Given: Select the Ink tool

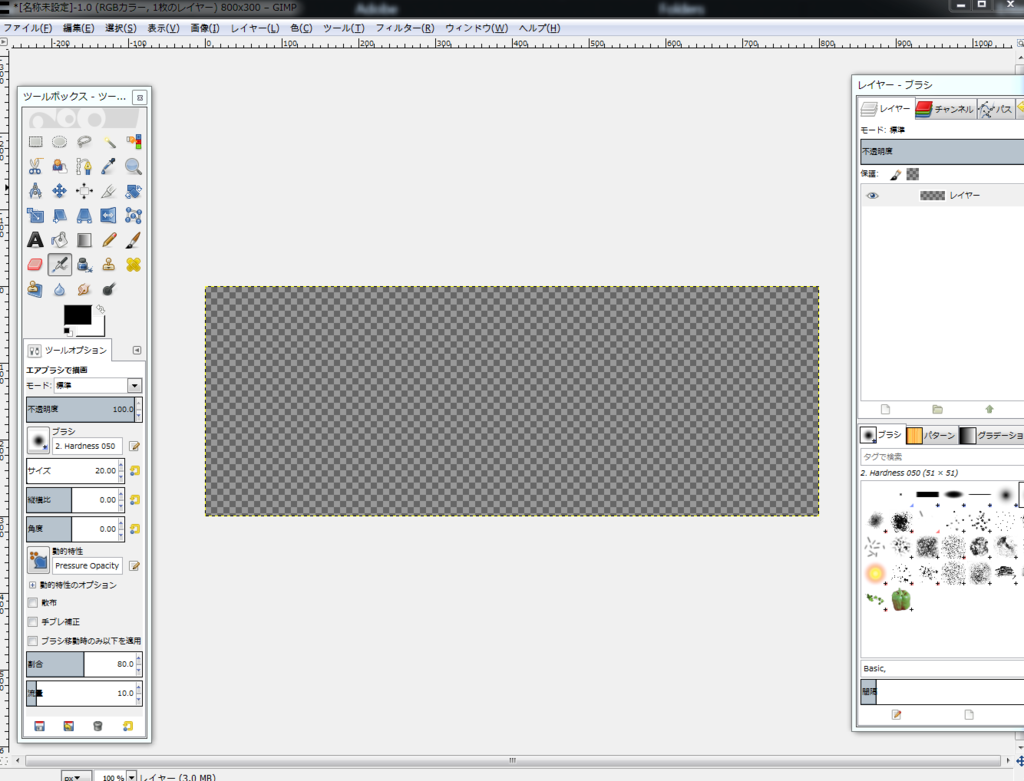Looking at the screenshot, I should point(84,264).
